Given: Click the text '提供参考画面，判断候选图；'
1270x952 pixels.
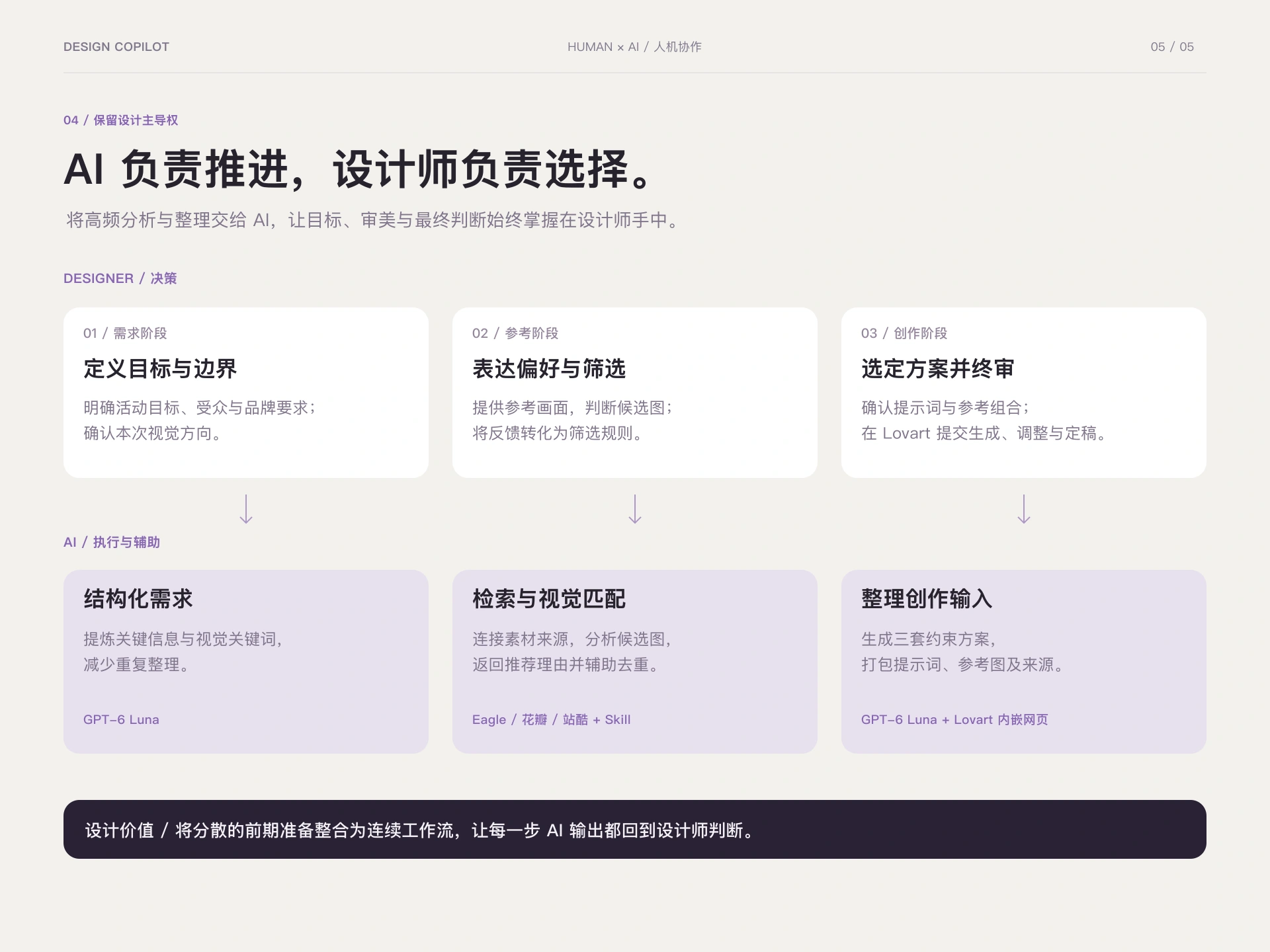Looking at the screenshot, I should point(573,408).
